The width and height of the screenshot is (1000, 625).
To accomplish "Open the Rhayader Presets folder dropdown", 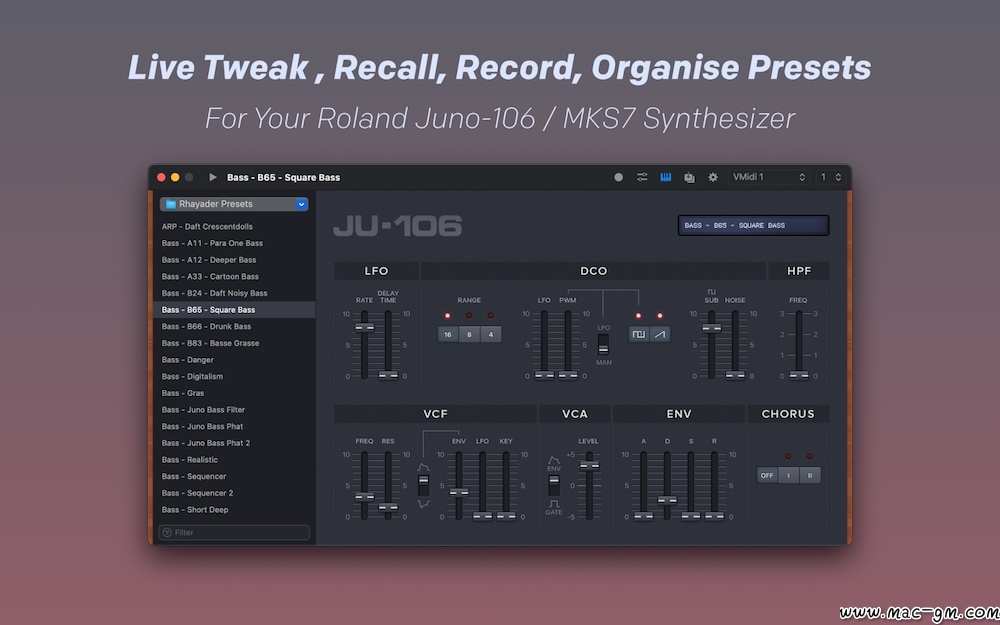I will 234,204.
